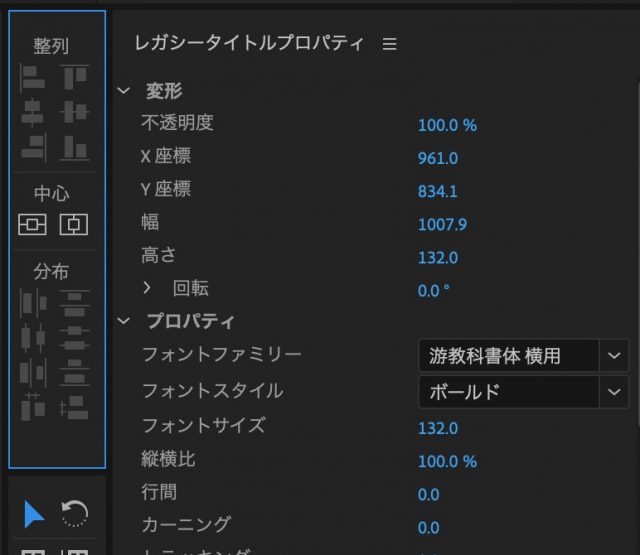640x555 pixels.
Task: Click the align horizontal center icon under 整列
Action: [33, 112]
